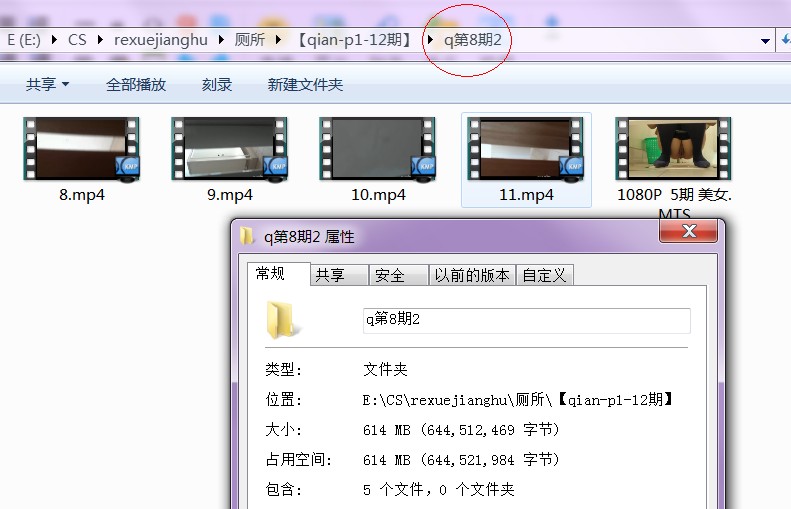Open the address bar history dropdown arrow
The height and width of the screenshot is (509, 791).
pyautogui.click(x=765, y=40)
